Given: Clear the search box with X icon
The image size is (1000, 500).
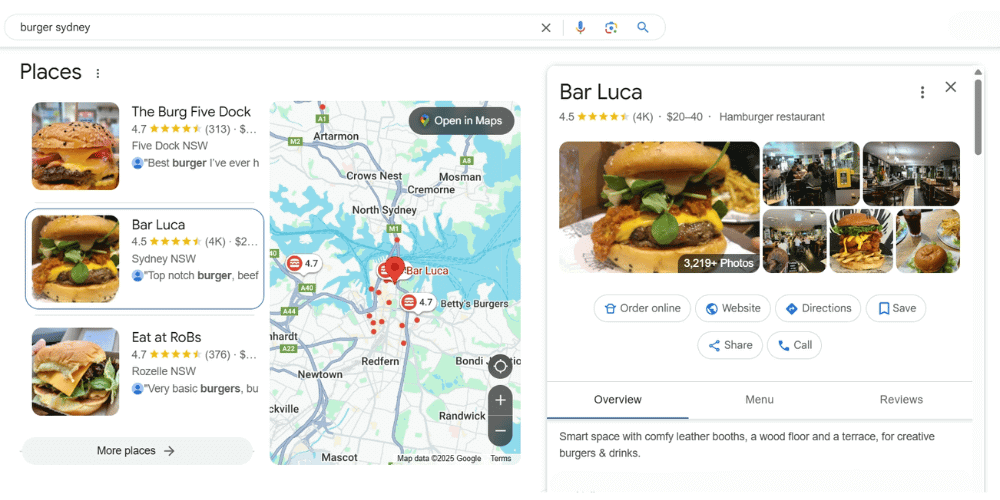Looking at the screenshot, I should (x=546, y=27).
